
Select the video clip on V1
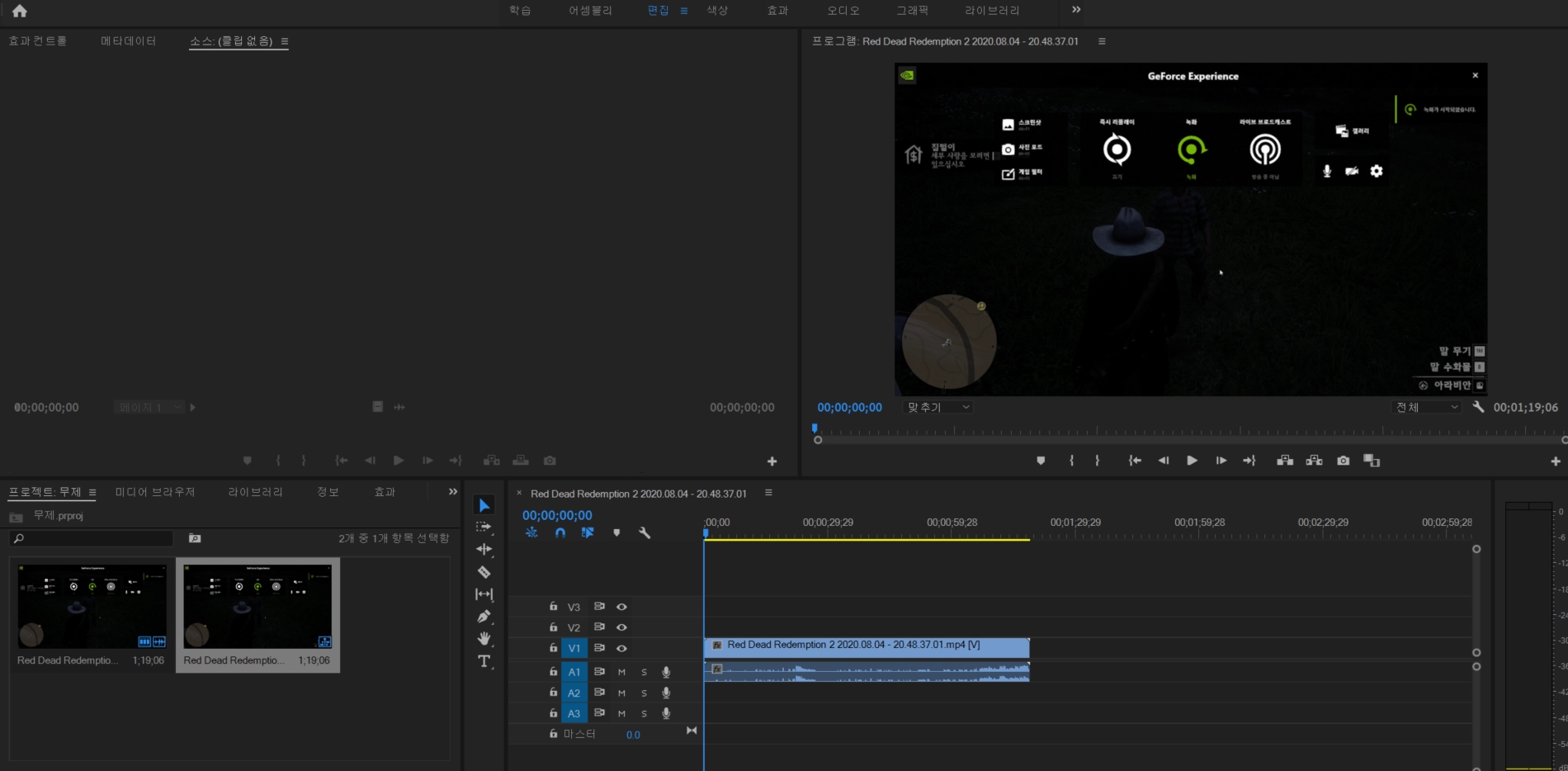[x=867, y=646]
